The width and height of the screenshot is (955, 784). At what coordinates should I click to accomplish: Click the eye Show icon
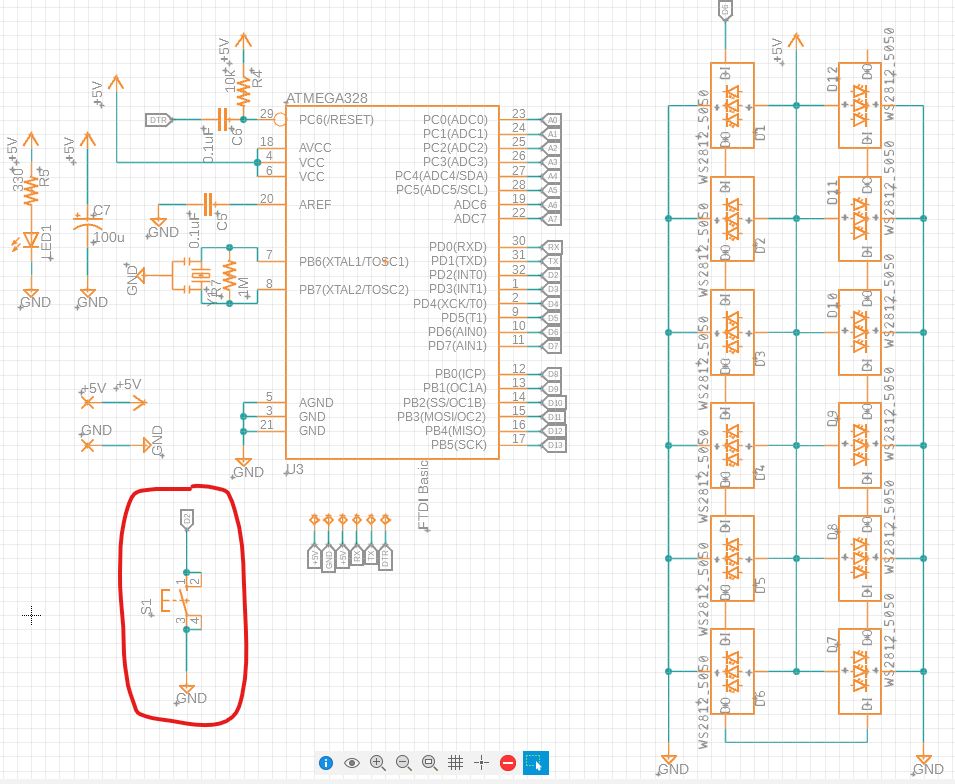pyautogui.click(x=352, y=763)
